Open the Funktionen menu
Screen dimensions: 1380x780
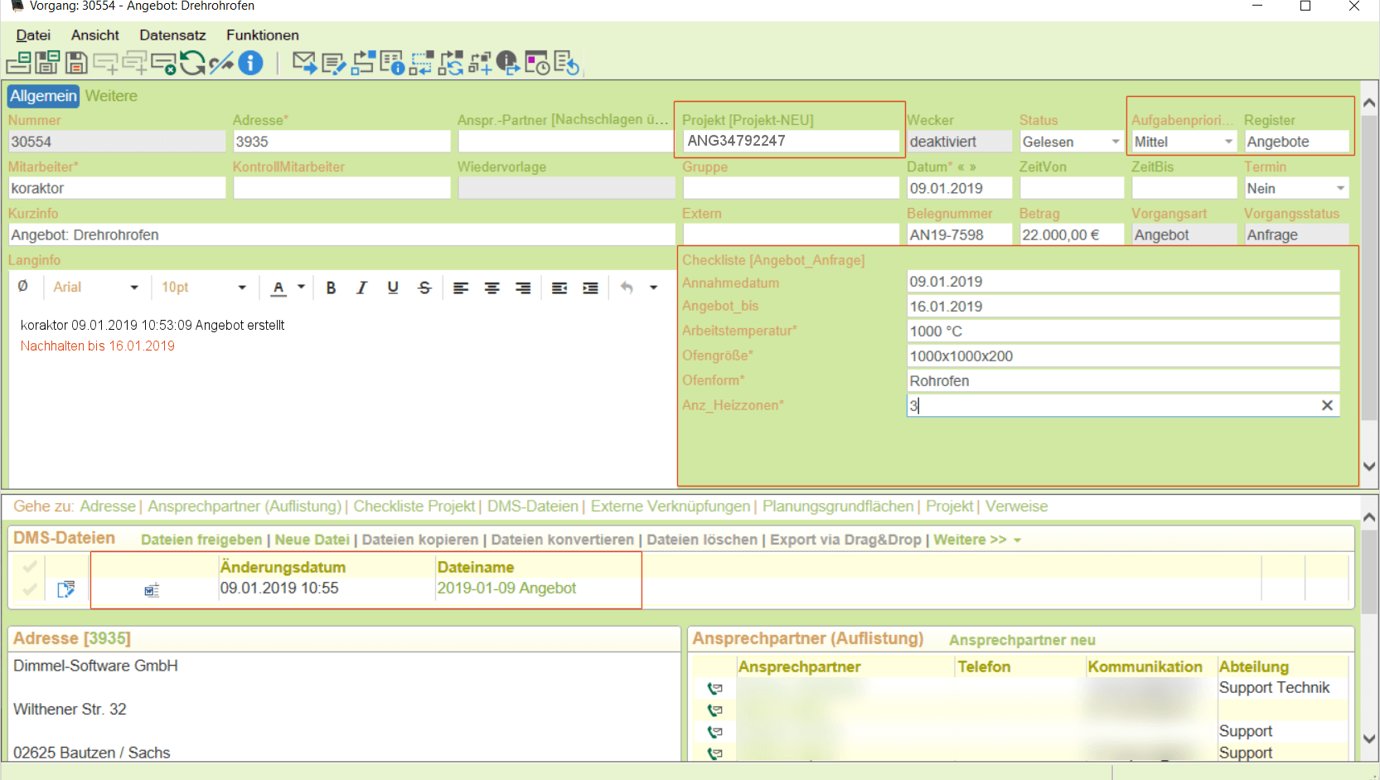pyautogui.click(x=262, y=35)
